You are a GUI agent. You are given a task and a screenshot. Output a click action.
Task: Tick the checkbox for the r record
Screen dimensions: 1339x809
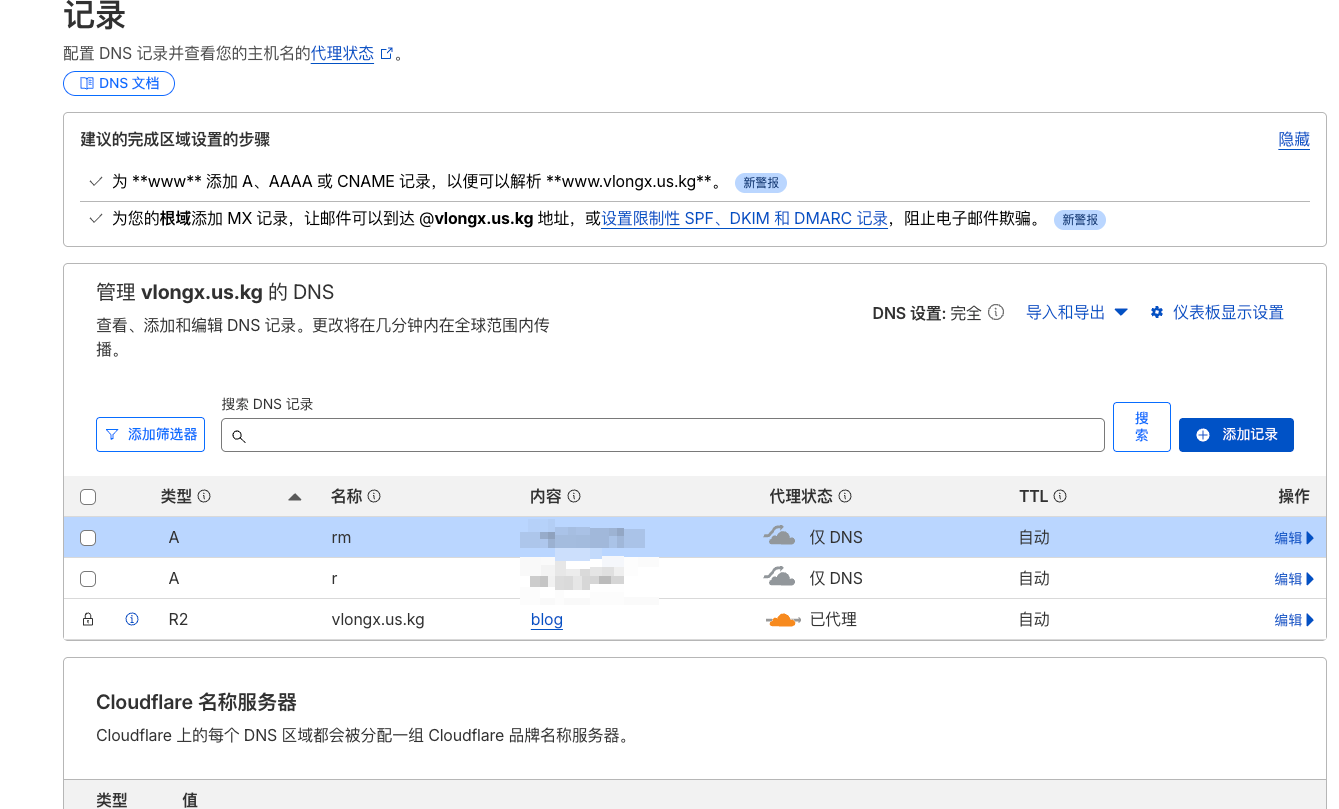click(x=88, y=579)
